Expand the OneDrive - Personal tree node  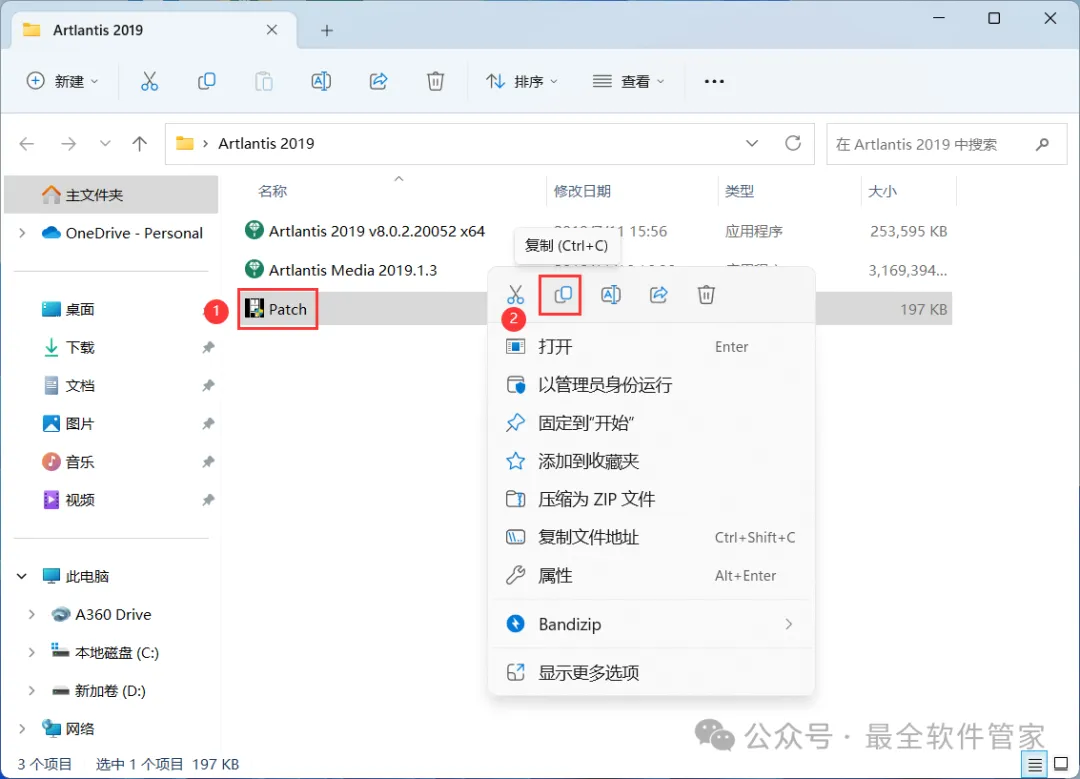coord(22,233)
